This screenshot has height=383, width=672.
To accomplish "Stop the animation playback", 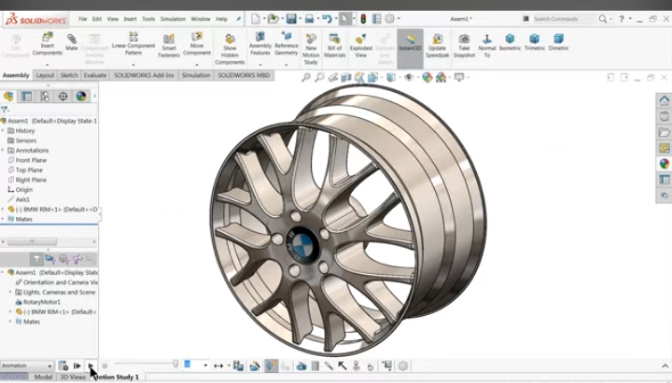I will tap(105, 366).
